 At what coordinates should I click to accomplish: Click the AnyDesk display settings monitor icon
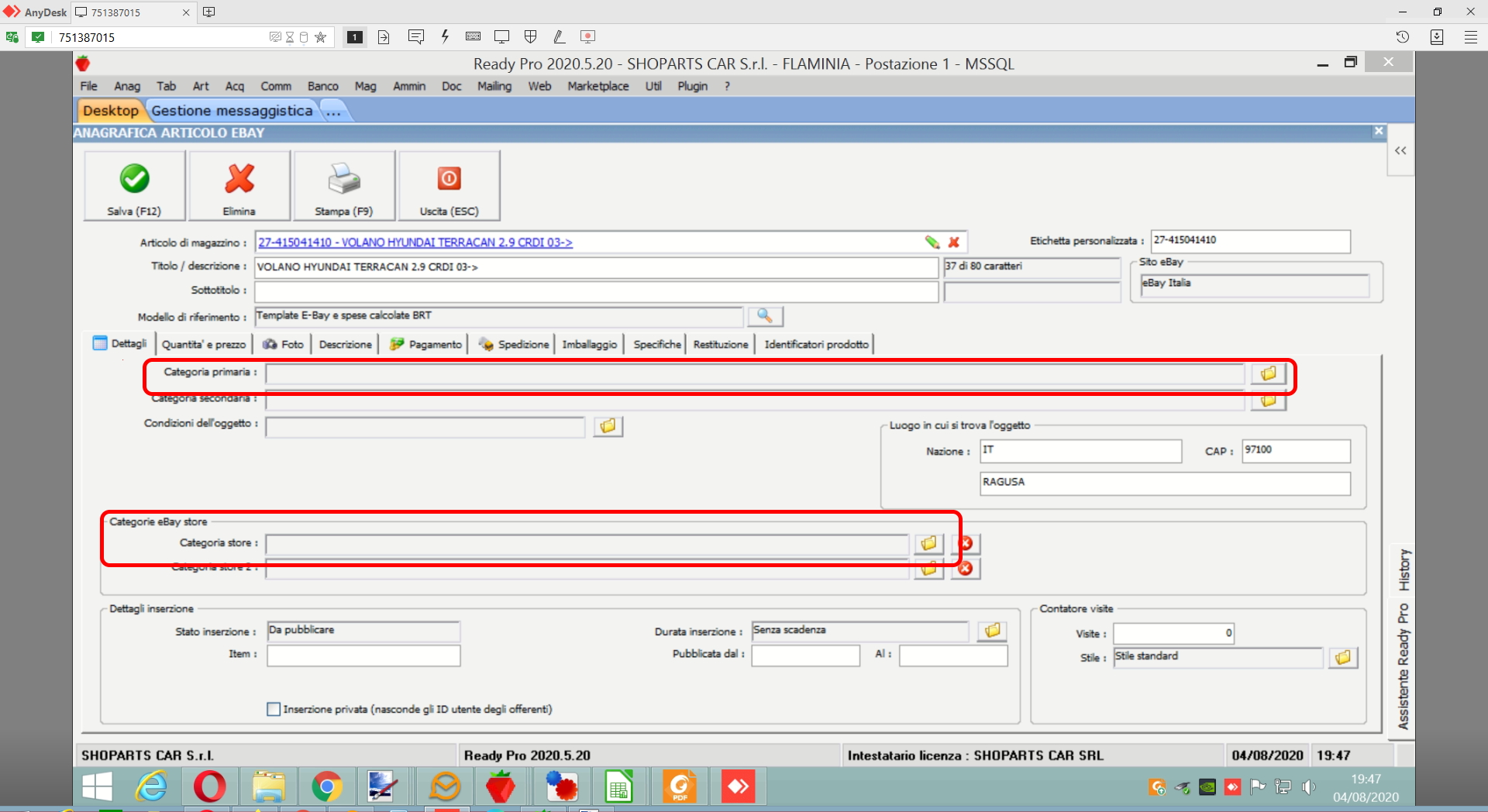coord(501,36)
